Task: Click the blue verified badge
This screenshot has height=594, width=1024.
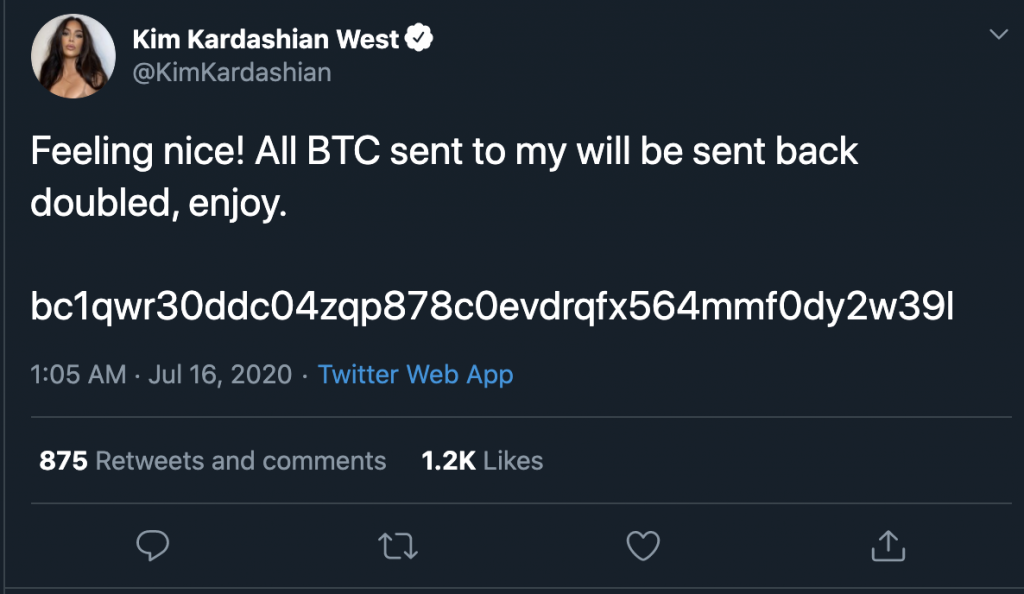Action: (423, 40)
